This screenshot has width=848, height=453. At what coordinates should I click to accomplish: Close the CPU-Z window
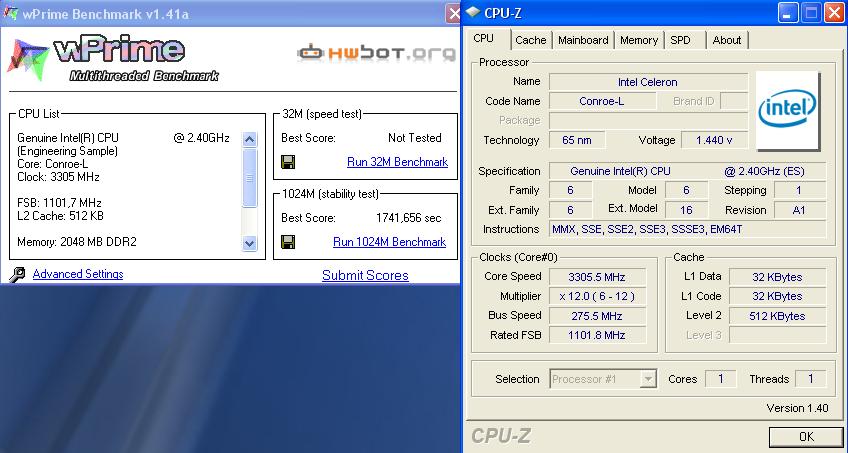[x=833, y=12]
